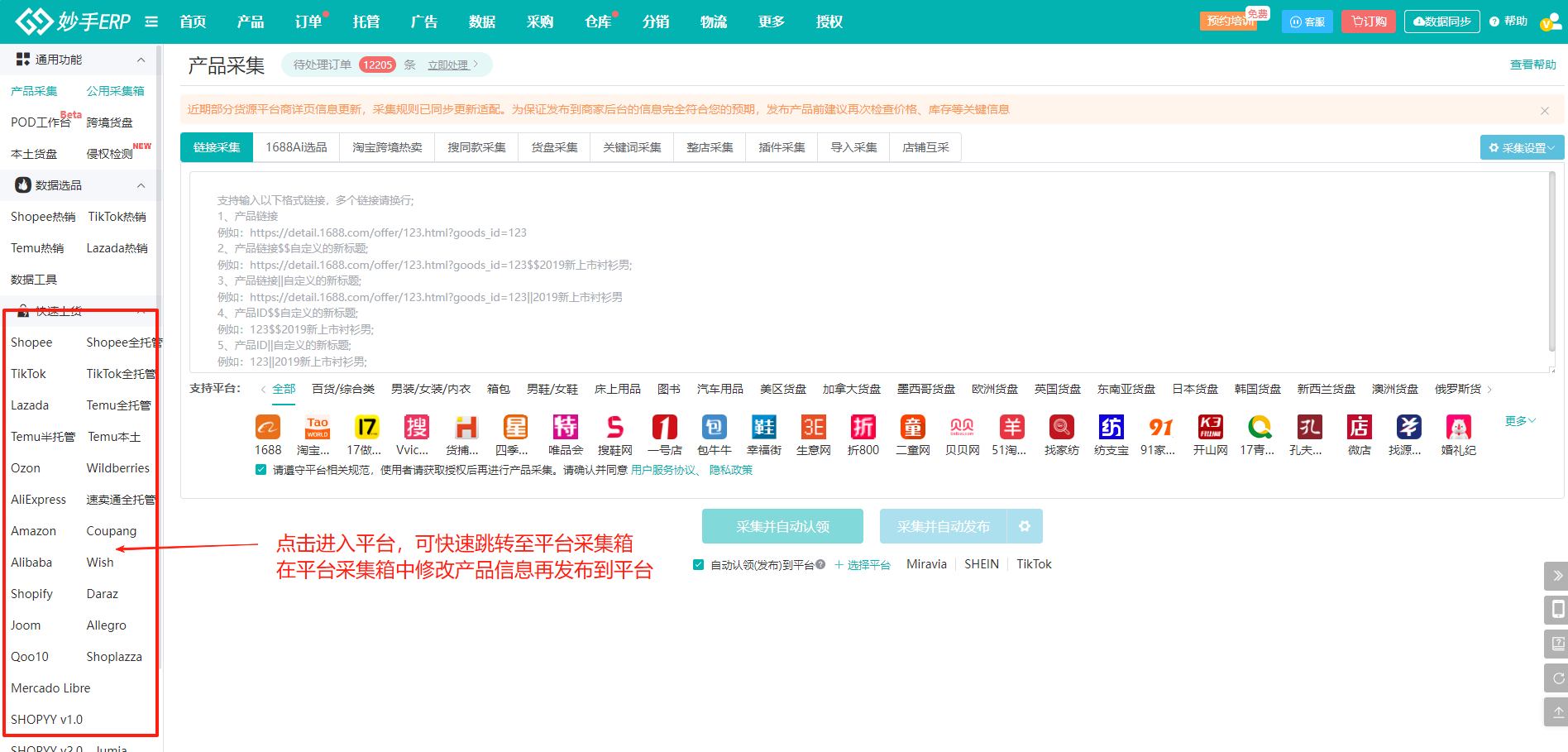Viewport: 1568px width, 752px height.
Task: Open 仓库 in the top menu
Action: [598, 22]
